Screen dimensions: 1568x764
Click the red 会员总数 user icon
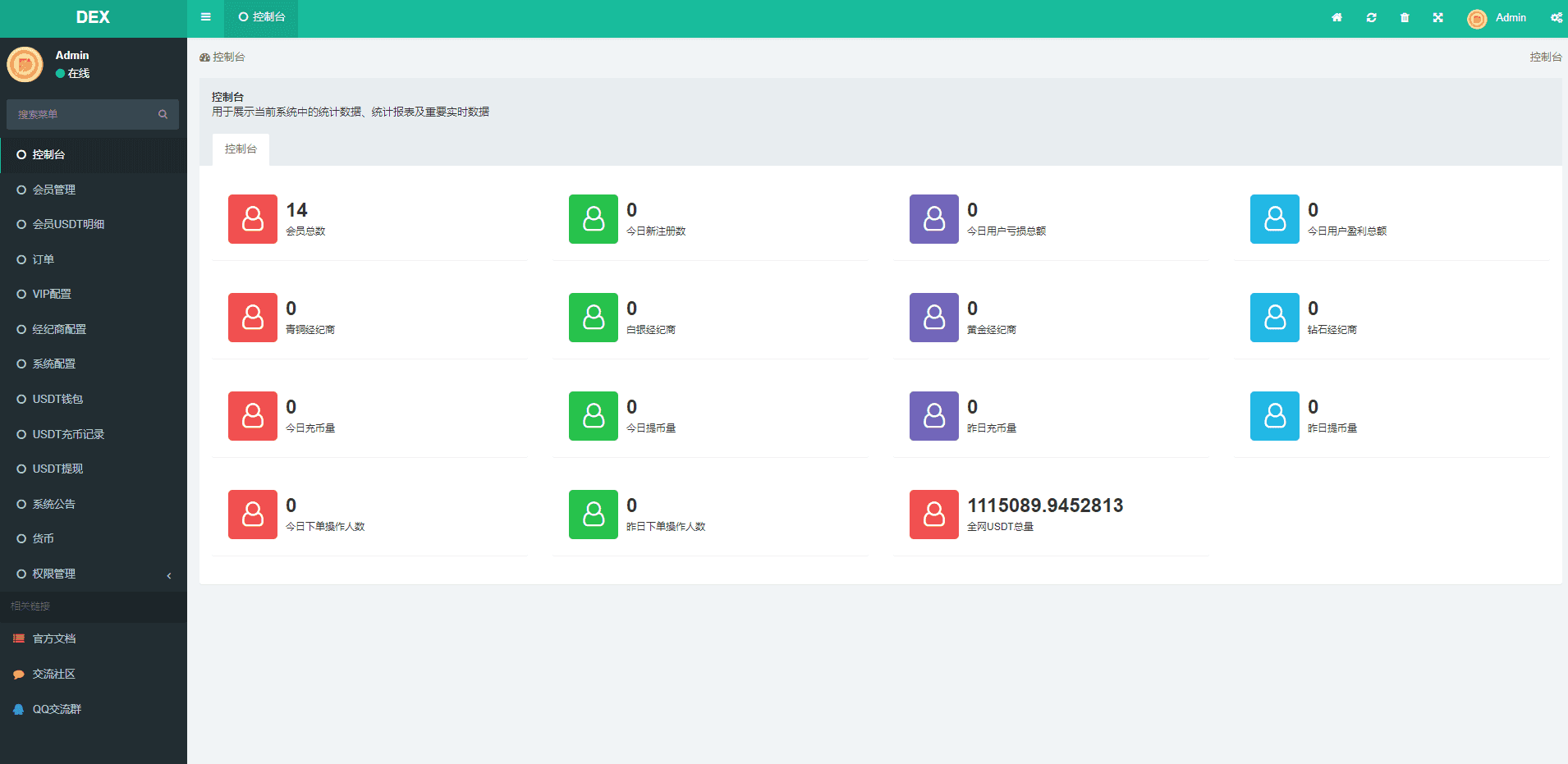tap(253, 219)
